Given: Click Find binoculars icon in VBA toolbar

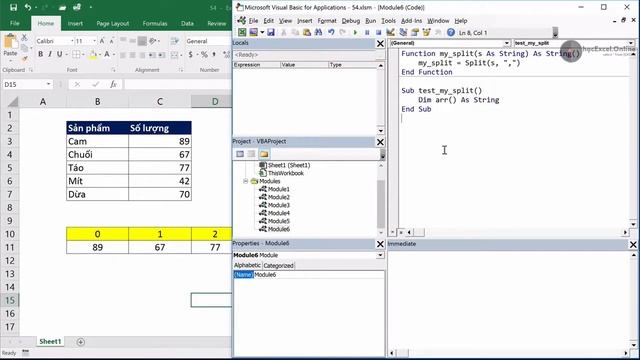Looking at the screenshot, I should tap(318, 32).
